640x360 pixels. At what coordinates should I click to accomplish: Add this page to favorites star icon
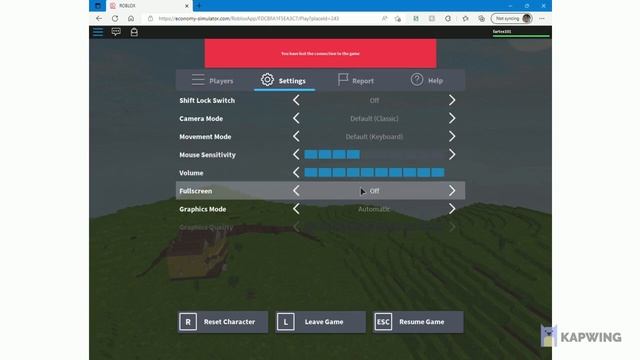[398, 18]
